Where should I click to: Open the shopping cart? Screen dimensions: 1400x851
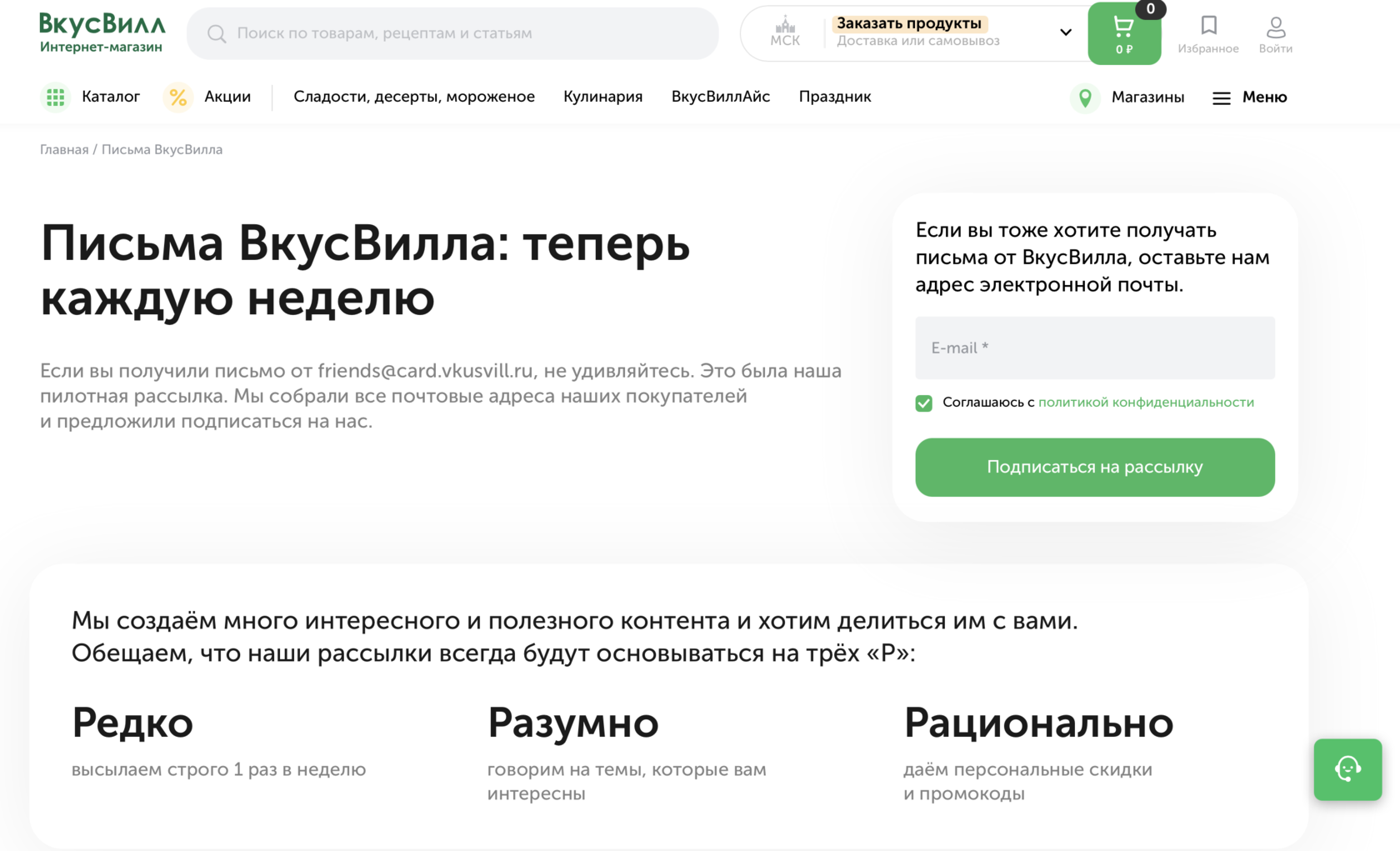coord(1124,34)
